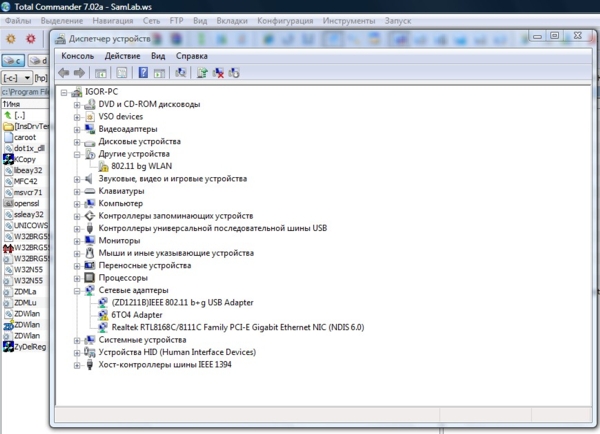The height and width of the screenshot is (434, 600).
Task: Expand the Мониторы node
Action: pos(77,241)
